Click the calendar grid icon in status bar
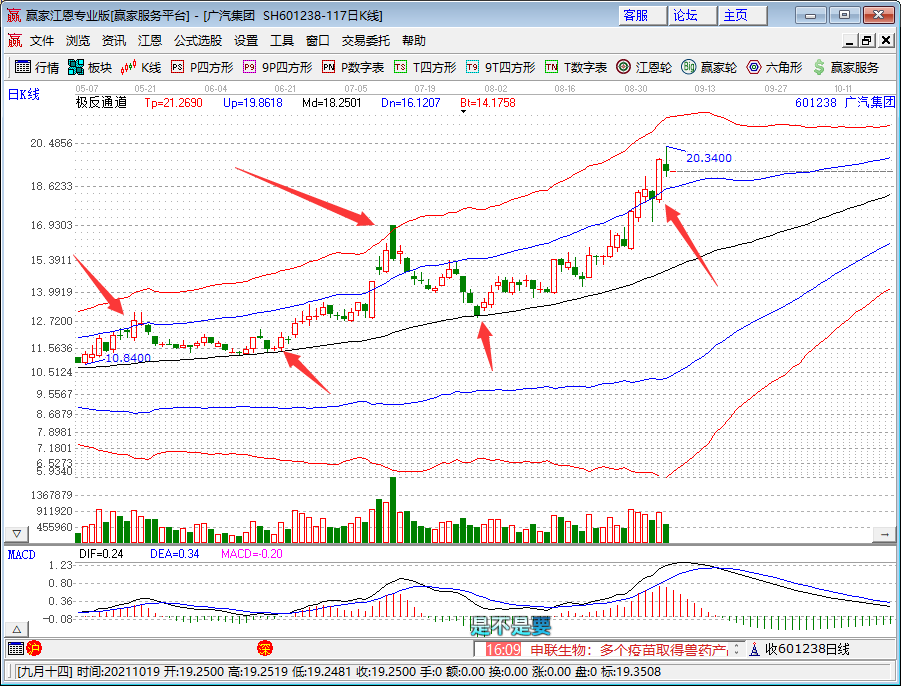The height and width of the screenshot is (686, 901). coord(15,649)
